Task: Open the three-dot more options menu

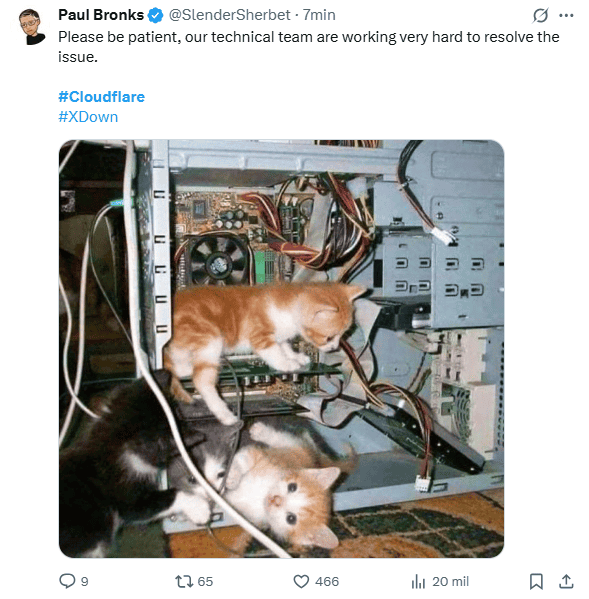Action: [566, 15]
